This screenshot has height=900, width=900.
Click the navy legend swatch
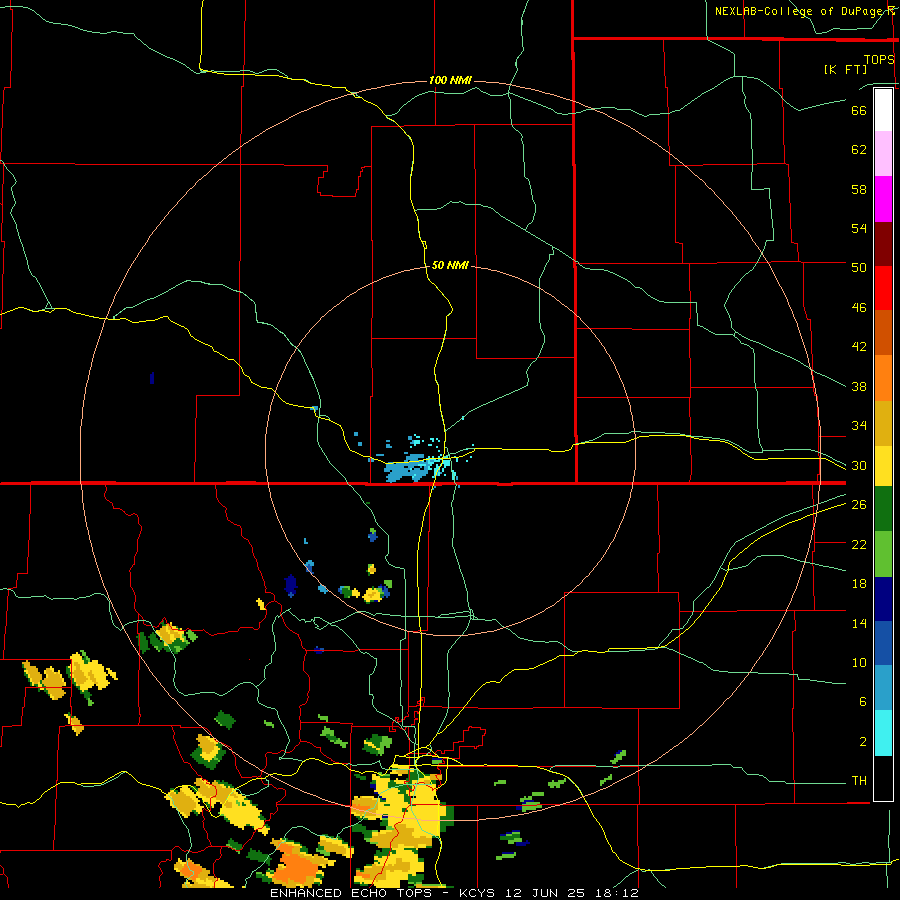(883, 599)
